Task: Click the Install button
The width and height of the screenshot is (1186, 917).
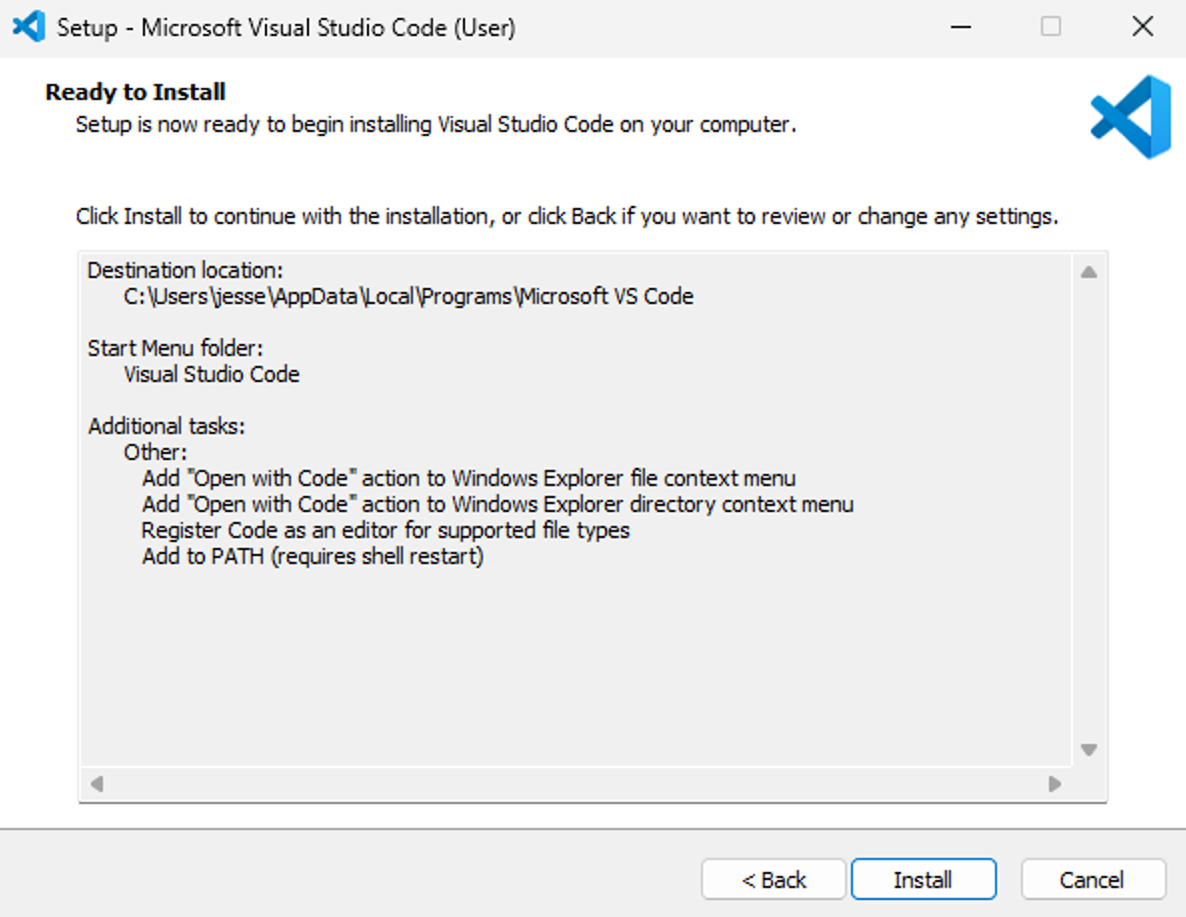Action: 923,880
